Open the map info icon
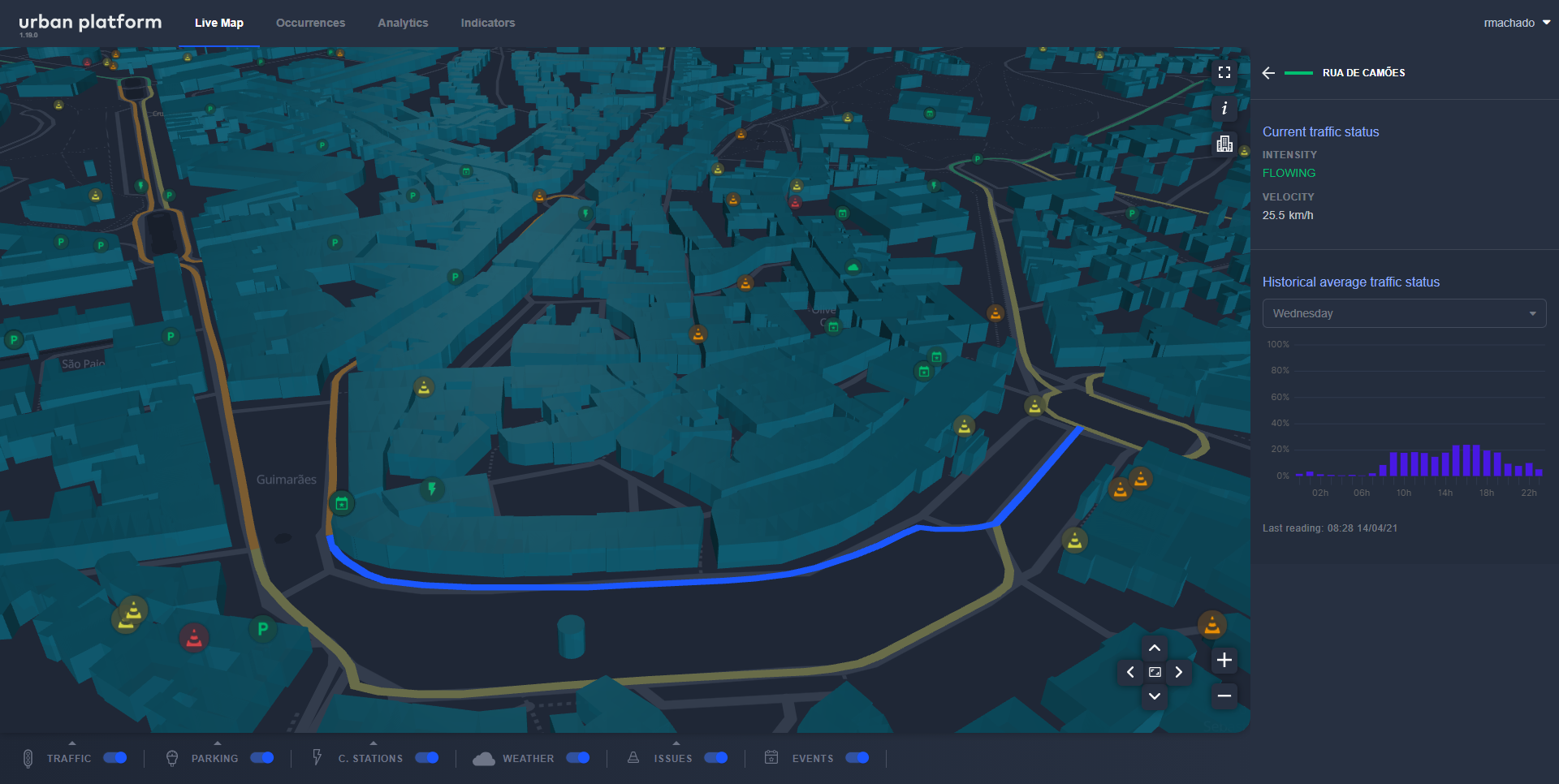This screenshot has width=1559, height=784. tap(1224, 108)
